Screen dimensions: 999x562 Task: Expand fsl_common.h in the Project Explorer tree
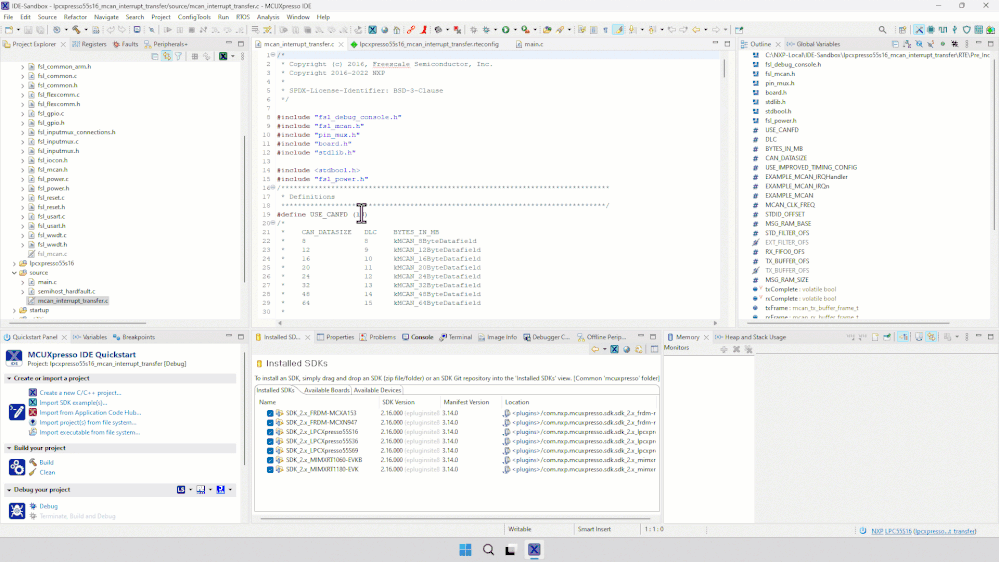tap(23, 85)
